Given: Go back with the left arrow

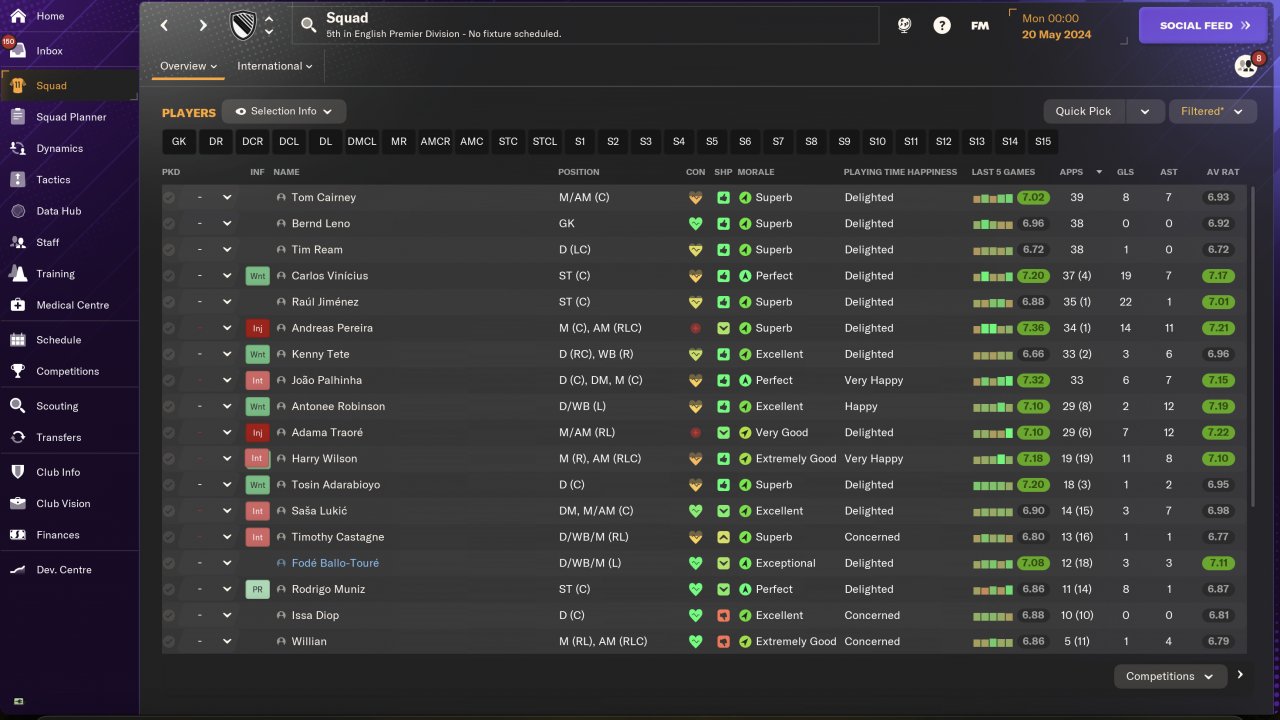Looking at the screenshot, I should click(165, 26).
